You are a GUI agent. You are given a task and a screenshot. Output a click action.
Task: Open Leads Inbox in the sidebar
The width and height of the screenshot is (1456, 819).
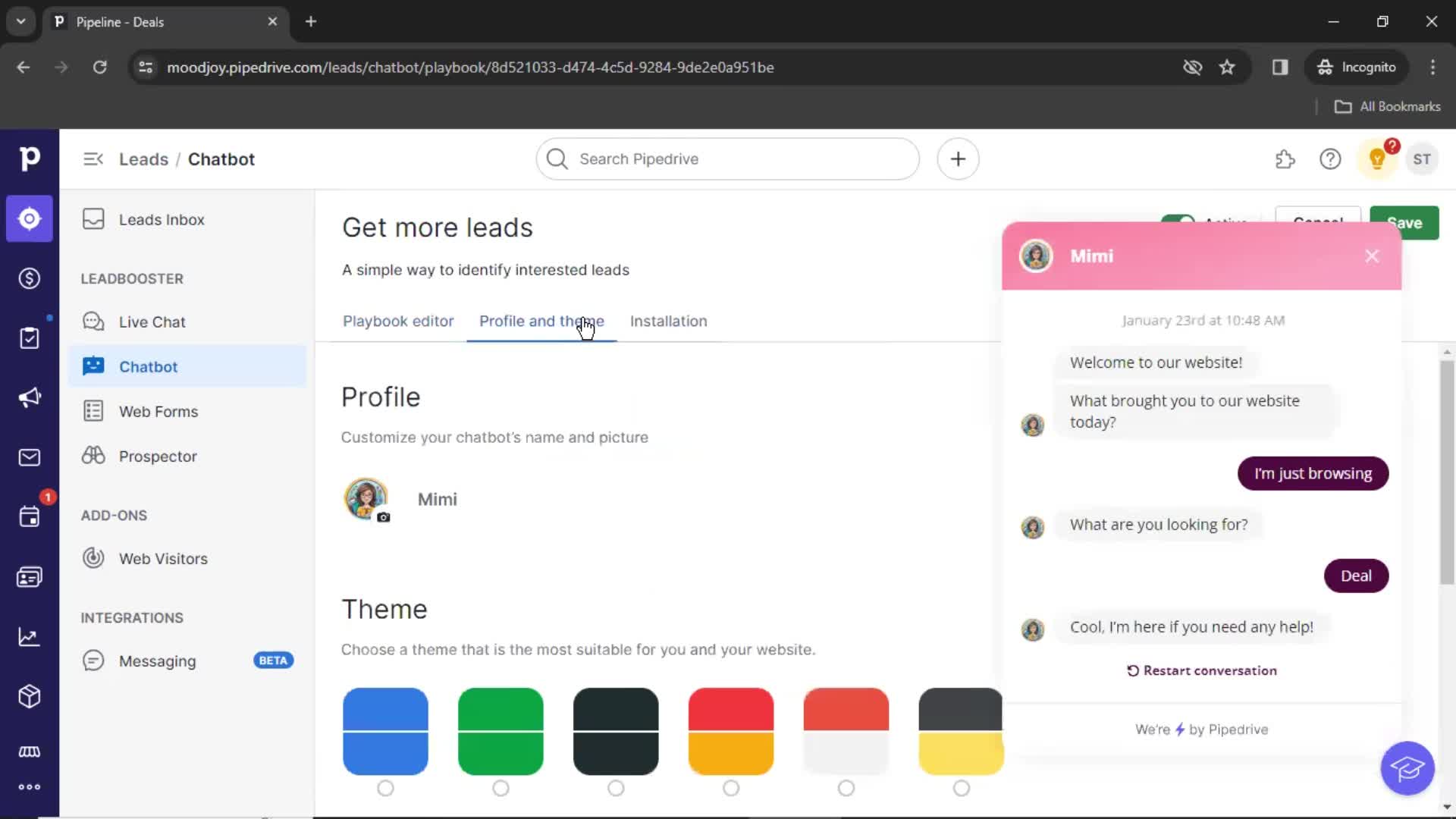(x=187, y=220)
